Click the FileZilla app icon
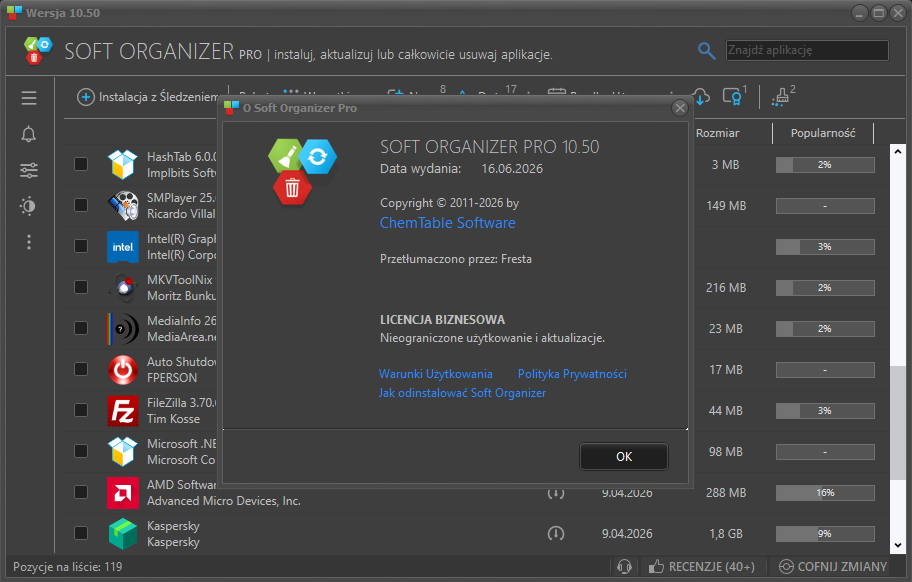Viewport: 912px width, 582px height. [123, 410]
